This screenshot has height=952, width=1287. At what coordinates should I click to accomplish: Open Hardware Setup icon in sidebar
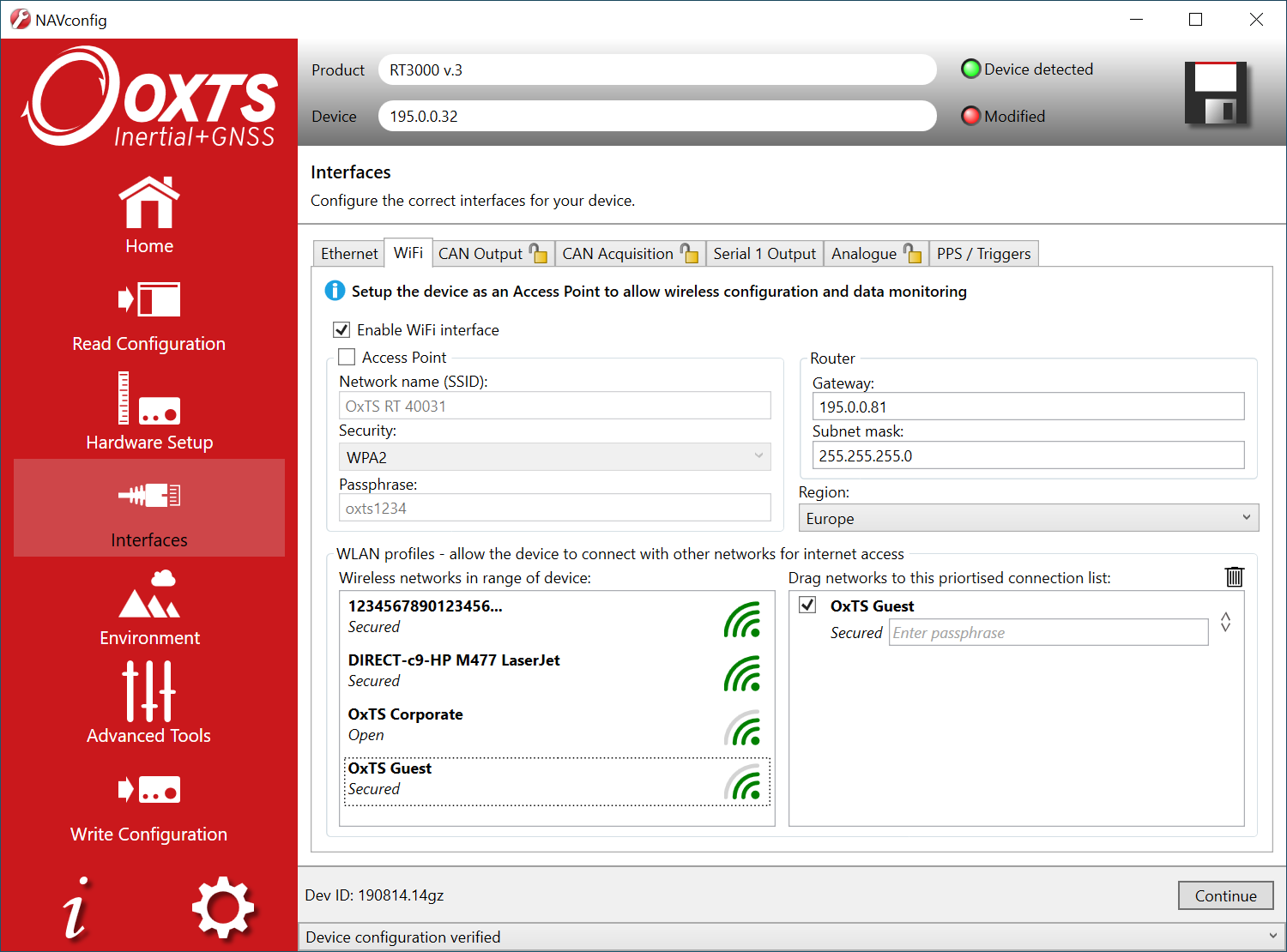(x=149, y=398)
